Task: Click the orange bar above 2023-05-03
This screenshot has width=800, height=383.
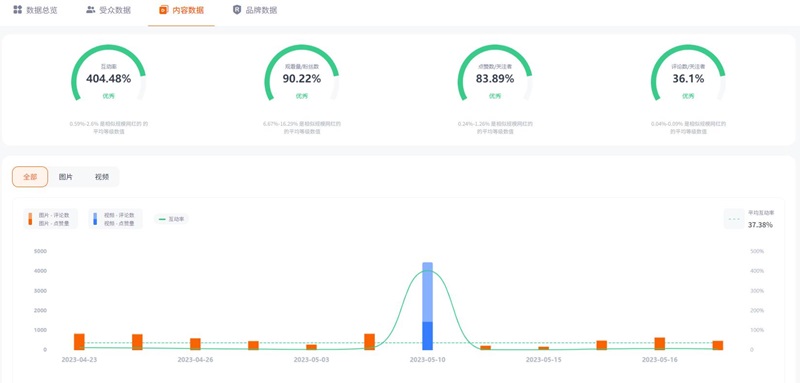Action: tap(311, 347)
